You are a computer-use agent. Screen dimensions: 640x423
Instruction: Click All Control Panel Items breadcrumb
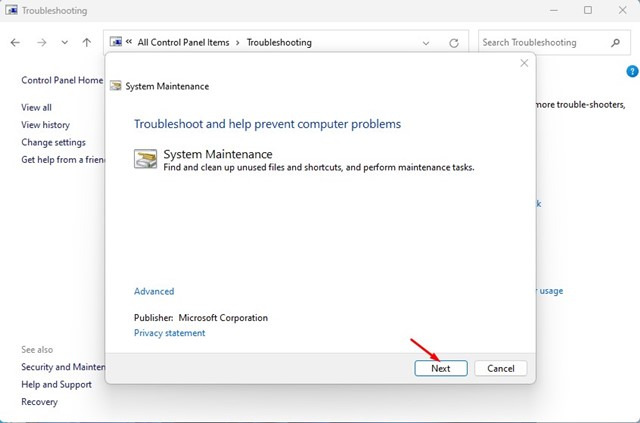(183, 42)
